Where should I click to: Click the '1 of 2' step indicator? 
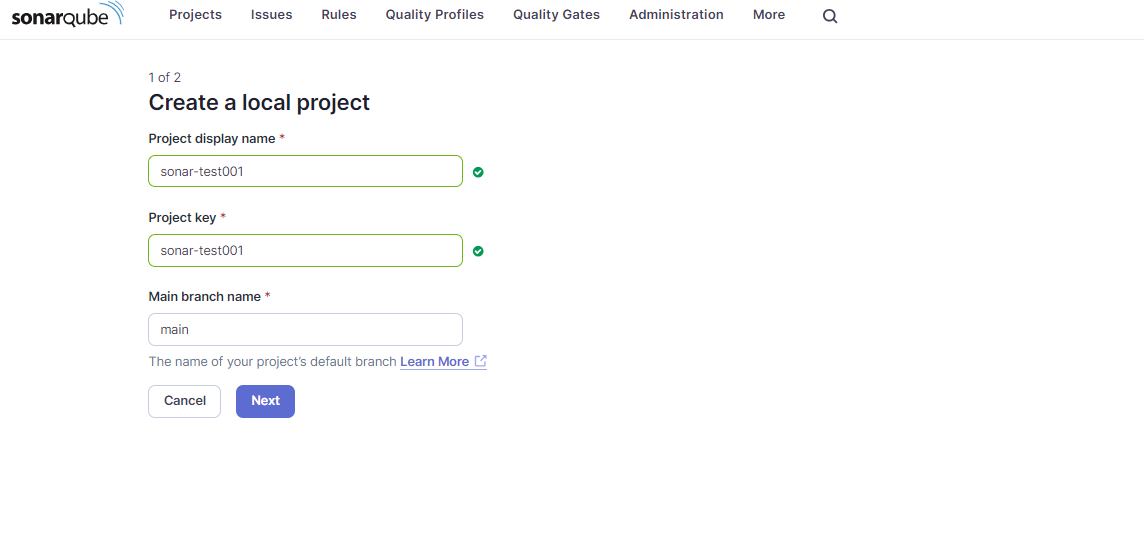coord(165,77)
